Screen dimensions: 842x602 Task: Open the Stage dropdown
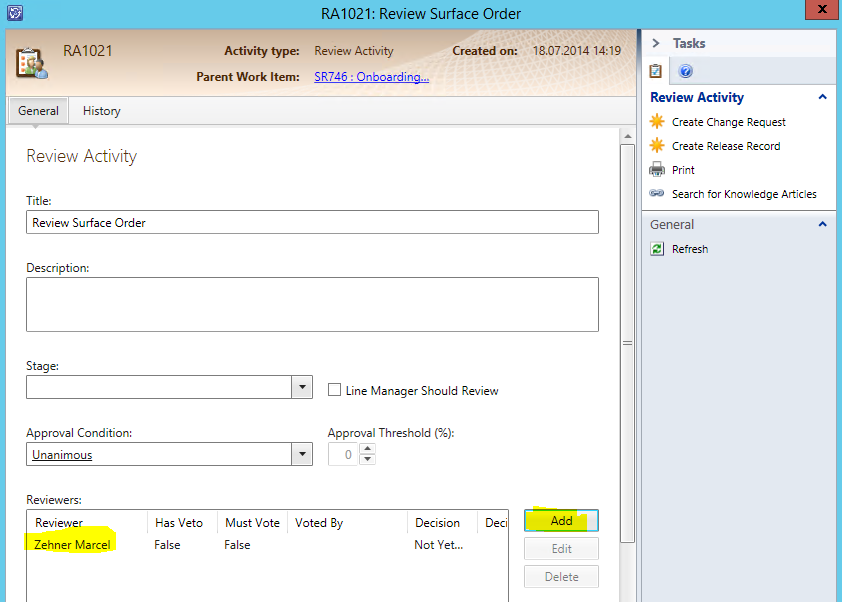pyautogui.click(x=302, y=387)
